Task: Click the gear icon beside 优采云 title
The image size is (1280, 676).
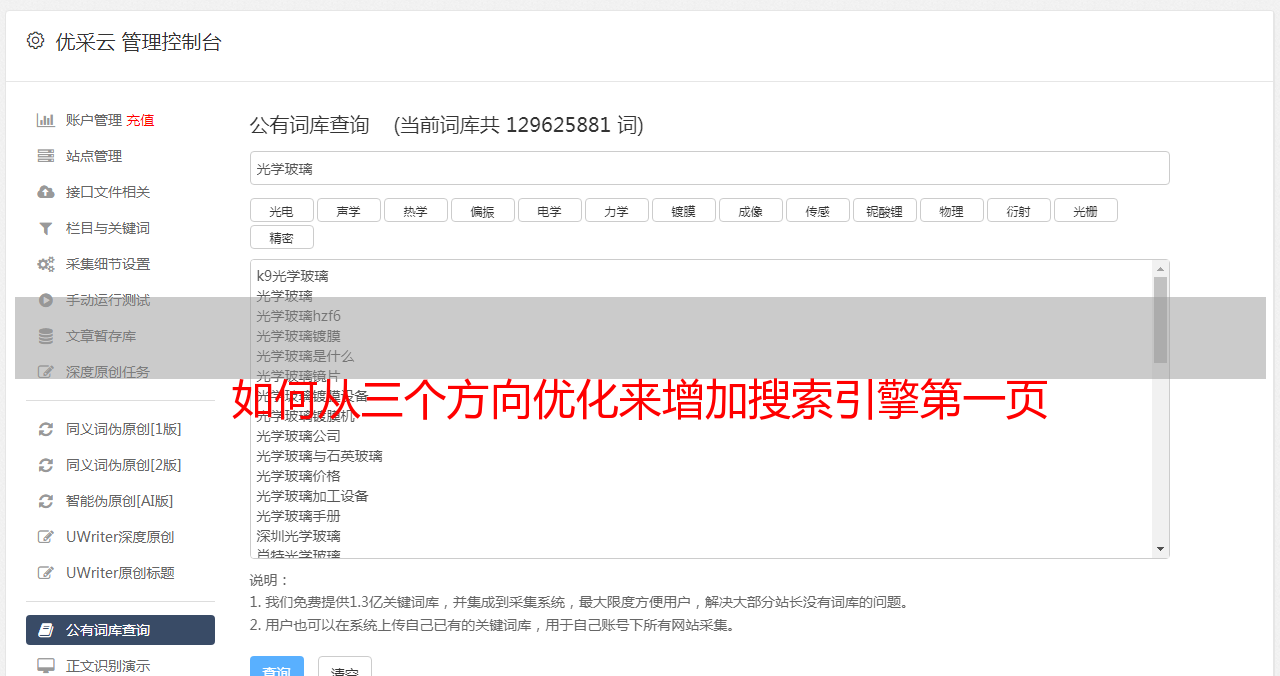Action: [36, 41]
